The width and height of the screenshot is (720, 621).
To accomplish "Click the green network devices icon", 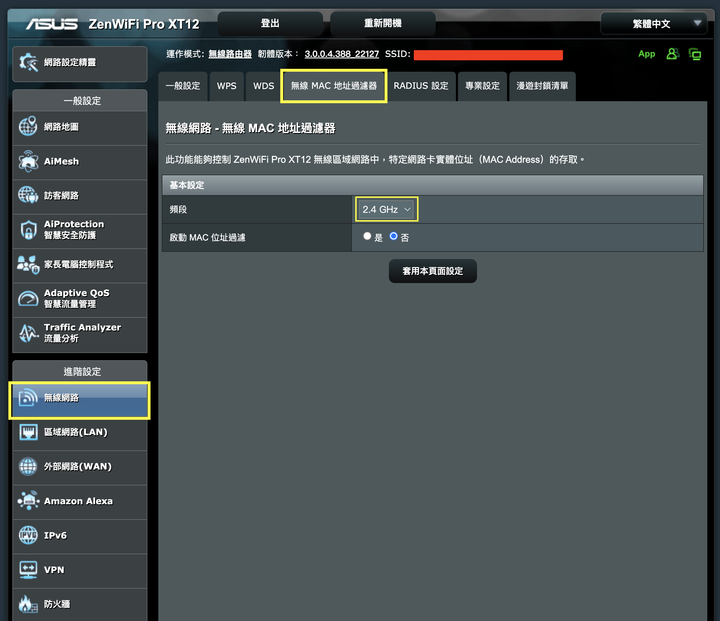I will (x=695, y=54).
